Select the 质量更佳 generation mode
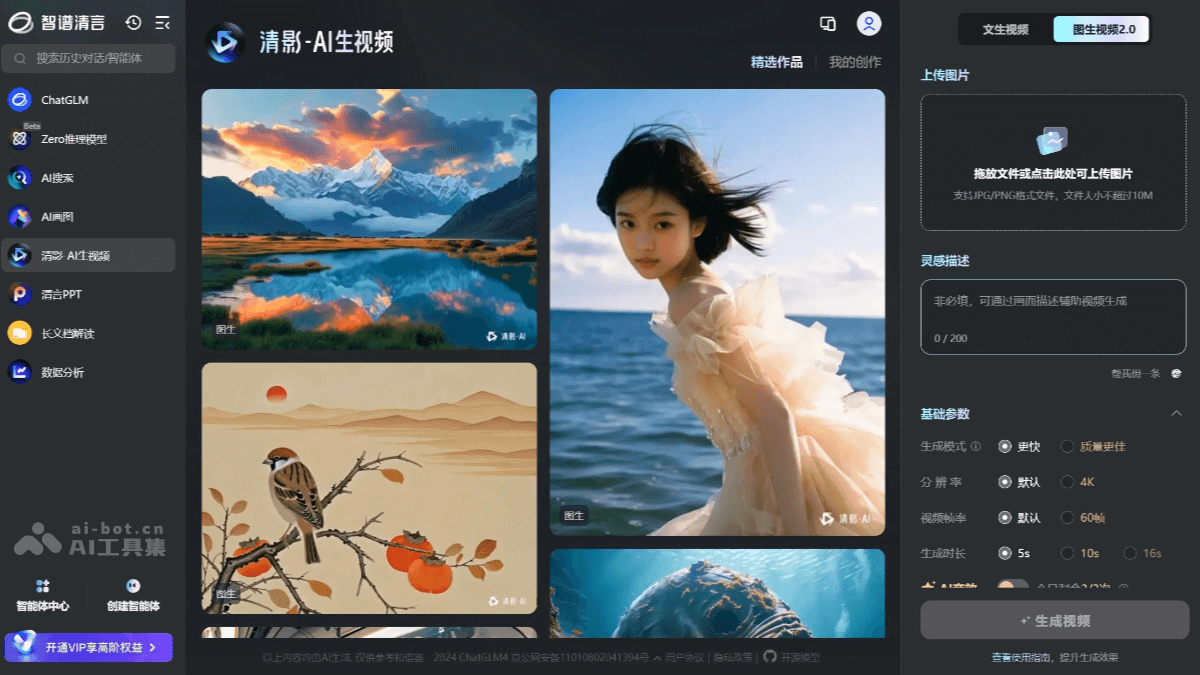Screen dimensions: 1200x675 point(1067,447)
